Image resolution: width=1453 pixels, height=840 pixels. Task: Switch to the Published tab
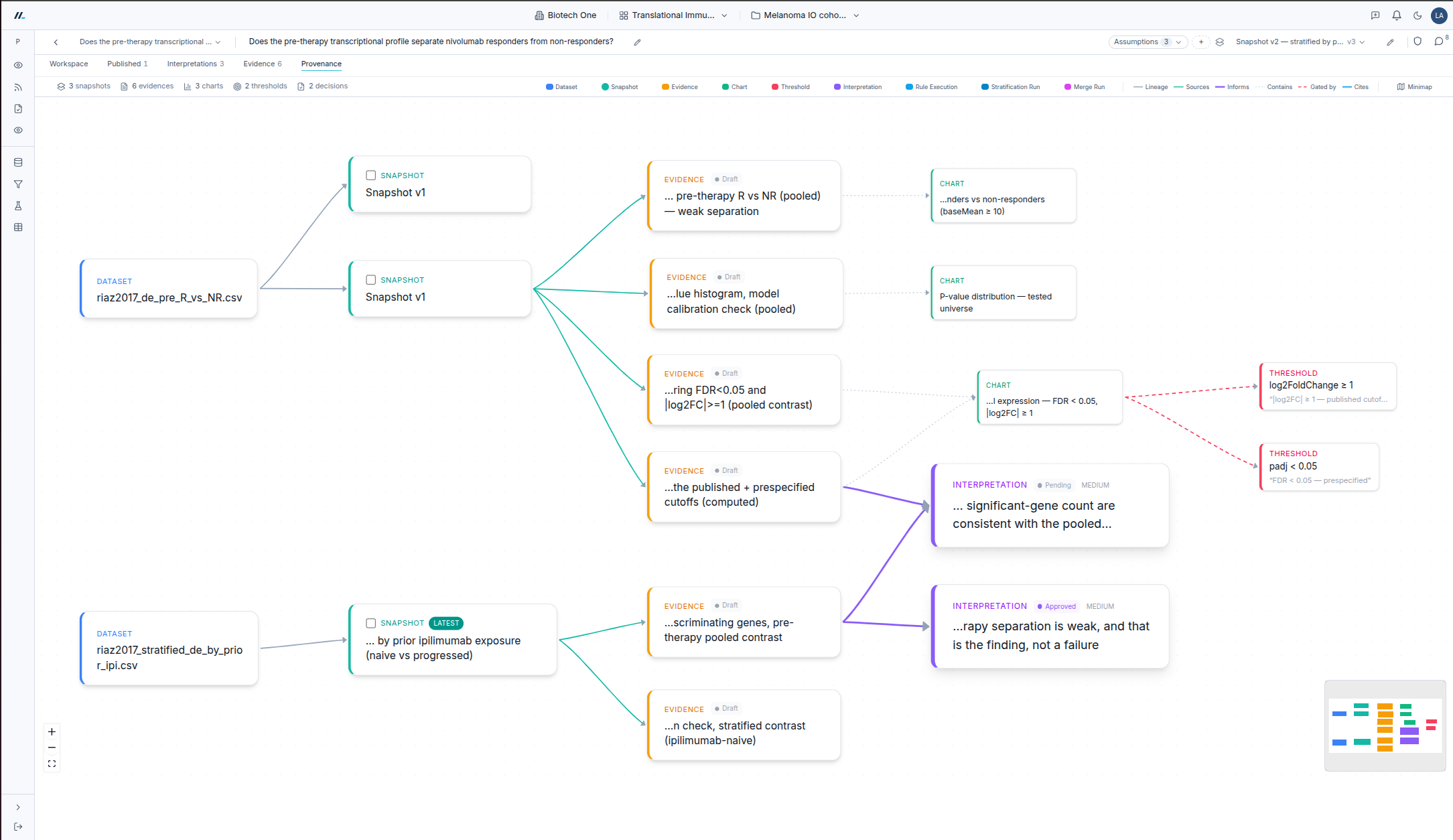pyautogui.click(x=127, y=64)
